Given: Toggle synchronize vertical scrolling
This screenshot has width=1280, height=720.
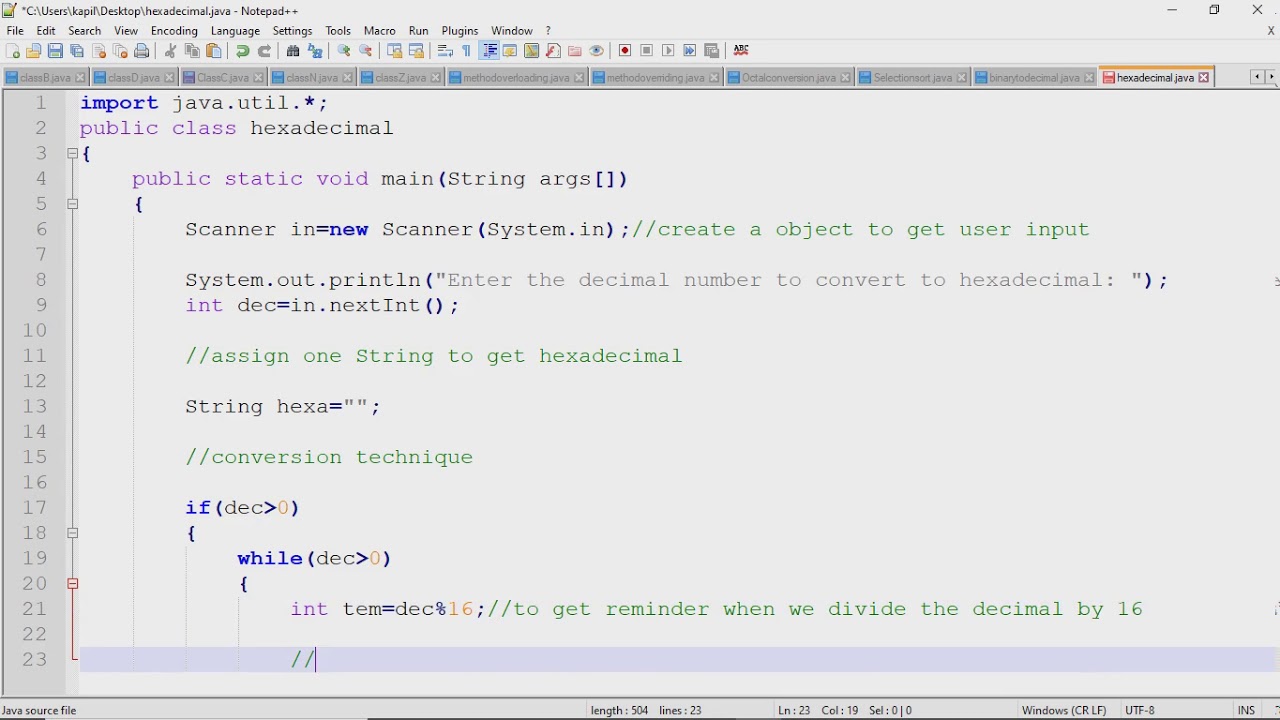Looking at the screenshot, I should [394, 51].
